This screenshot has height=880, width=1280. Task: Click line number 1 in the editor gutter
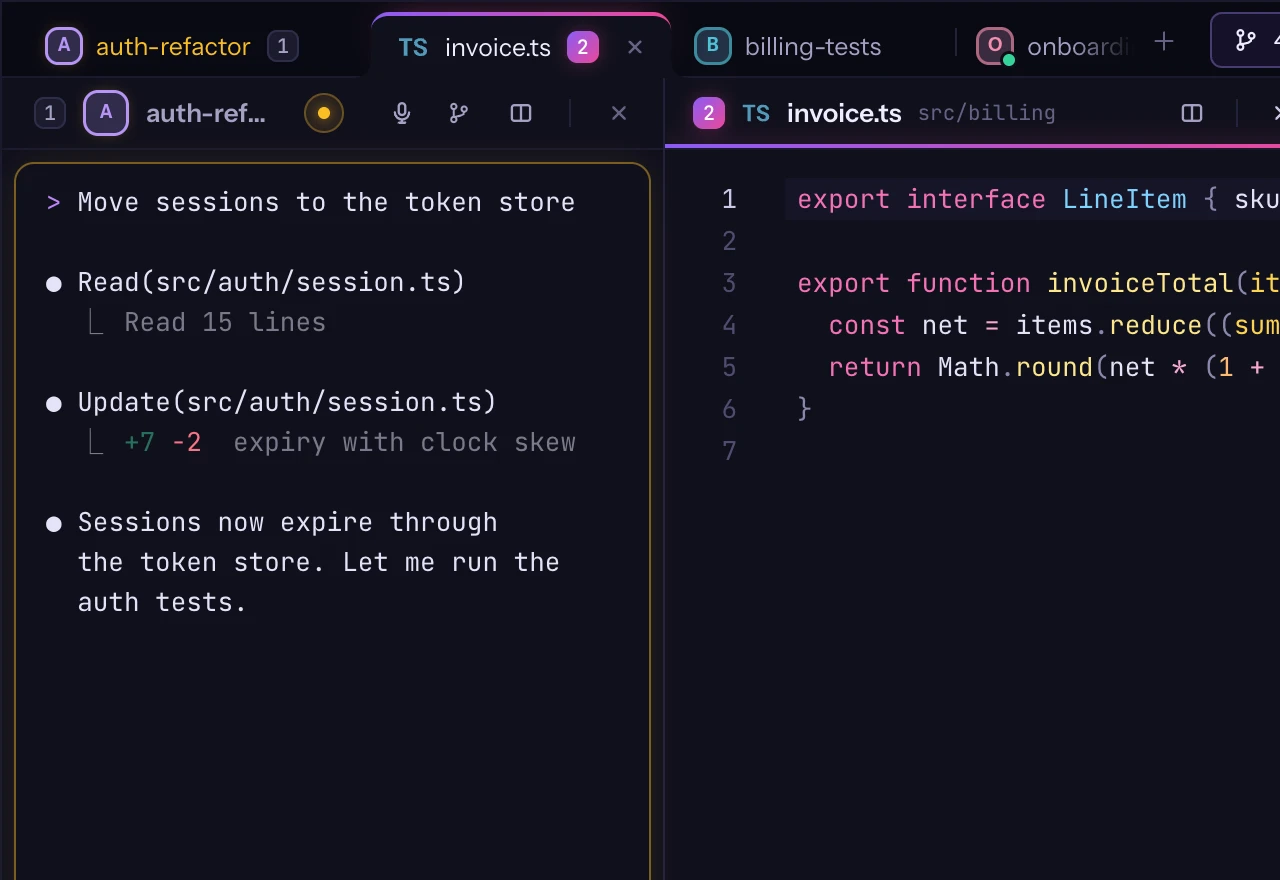pyautogui.click(x=729, y=199)
